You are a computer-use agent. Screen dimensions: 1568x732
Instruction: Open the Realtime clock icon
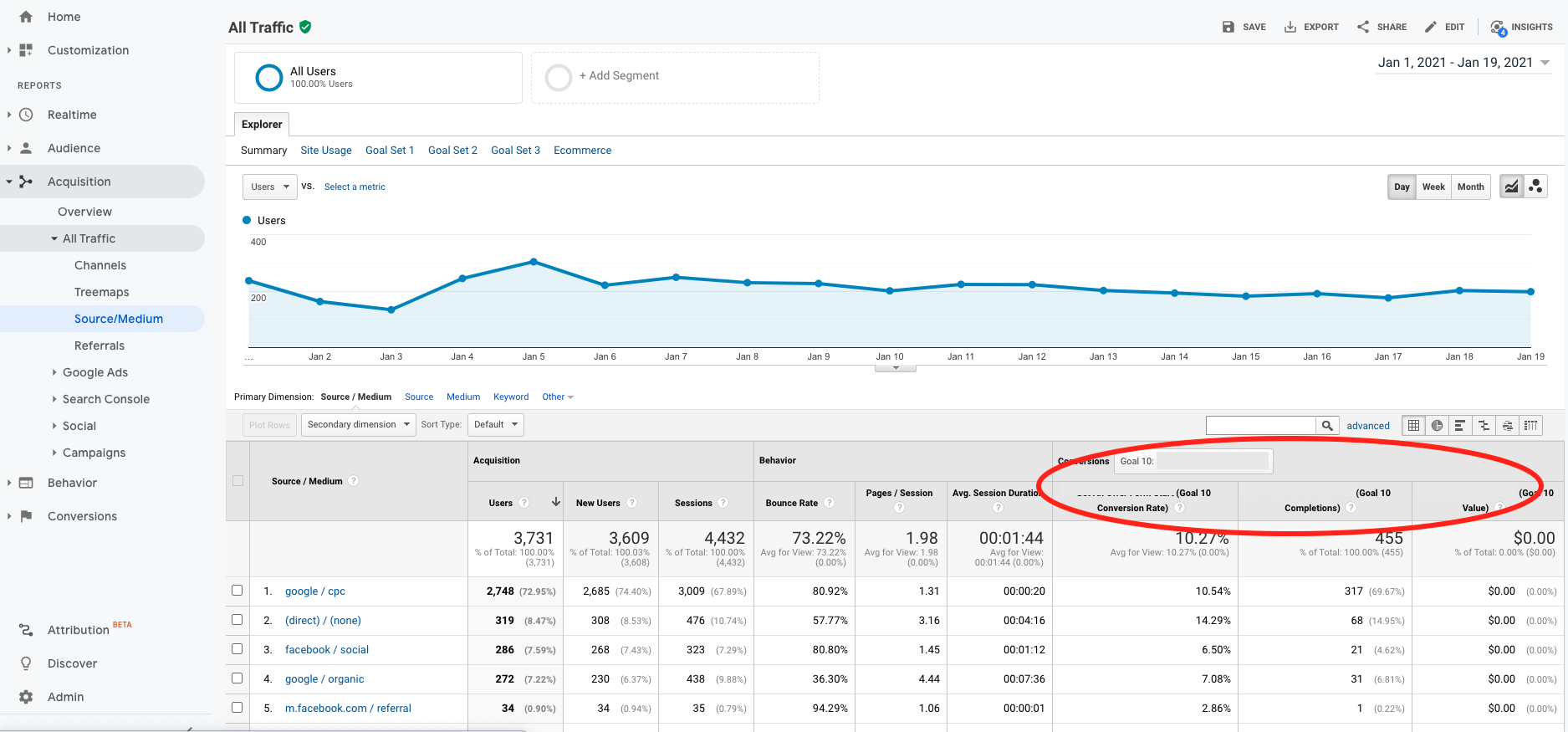26,115
